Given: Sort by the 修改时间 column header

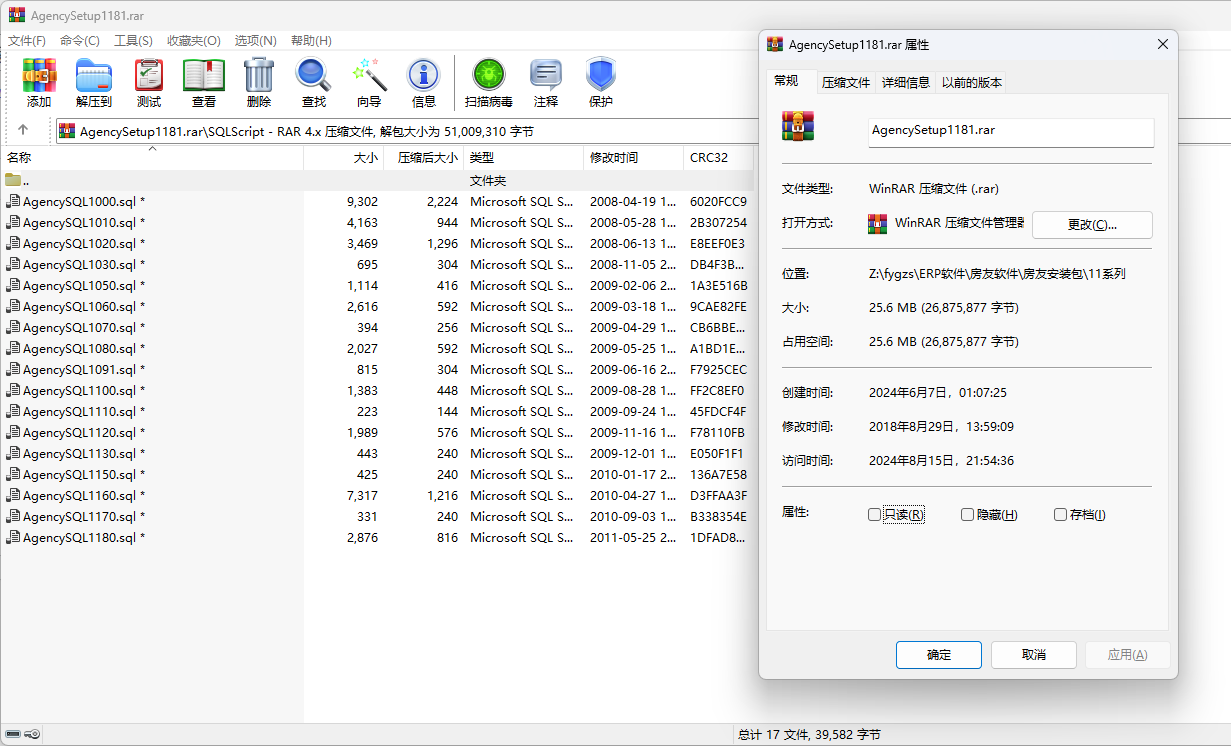Looking at the screenshot, I should (634, 158).
